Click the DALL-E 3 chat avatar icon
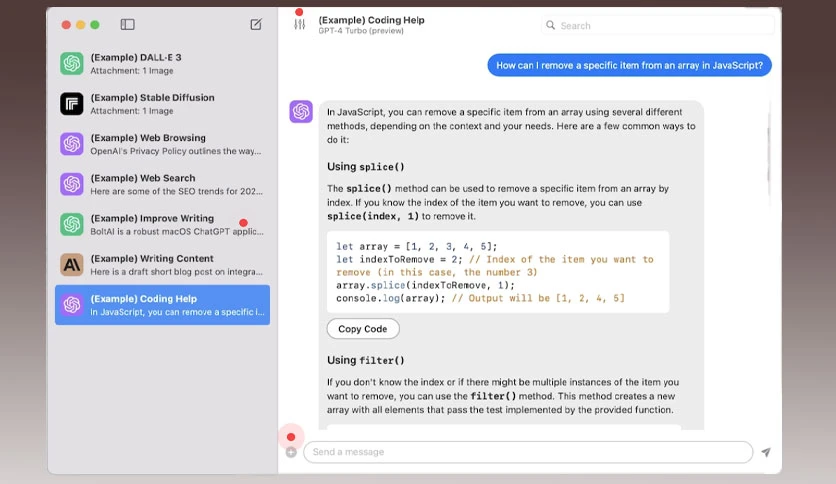The height and width of the screenshot is (484, 836). click(72, 63)
